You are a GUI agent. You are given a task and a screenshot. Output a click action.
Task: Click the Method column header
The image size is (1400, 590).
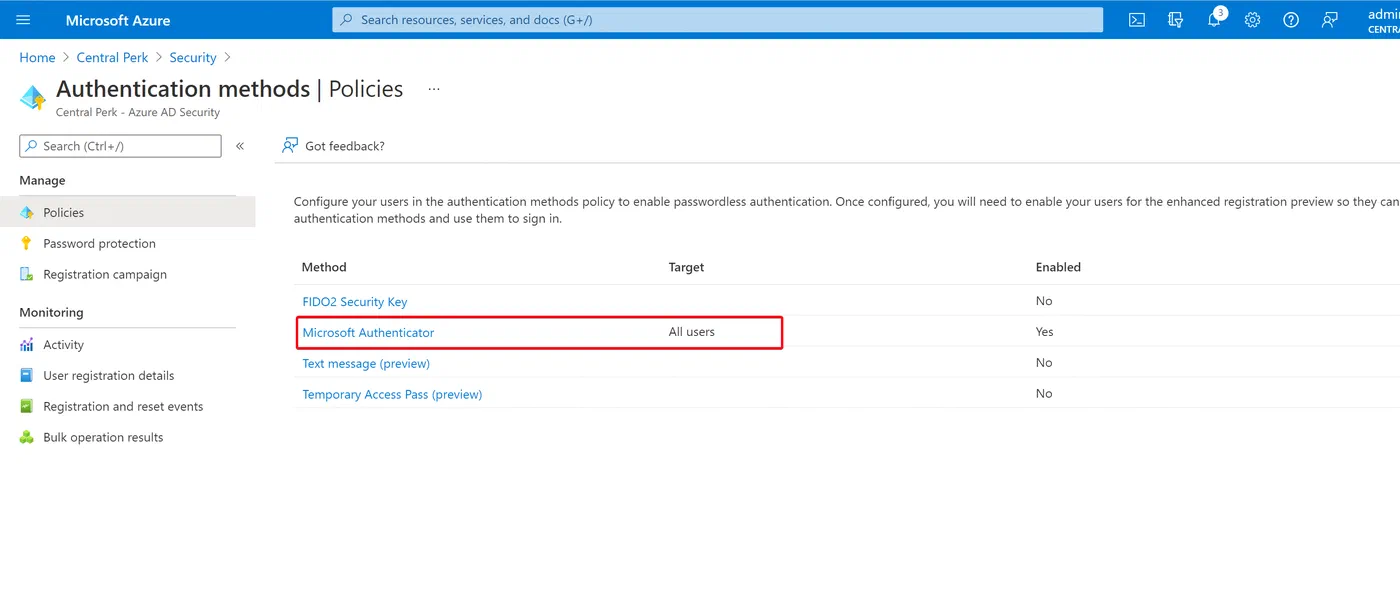(324, 268)
